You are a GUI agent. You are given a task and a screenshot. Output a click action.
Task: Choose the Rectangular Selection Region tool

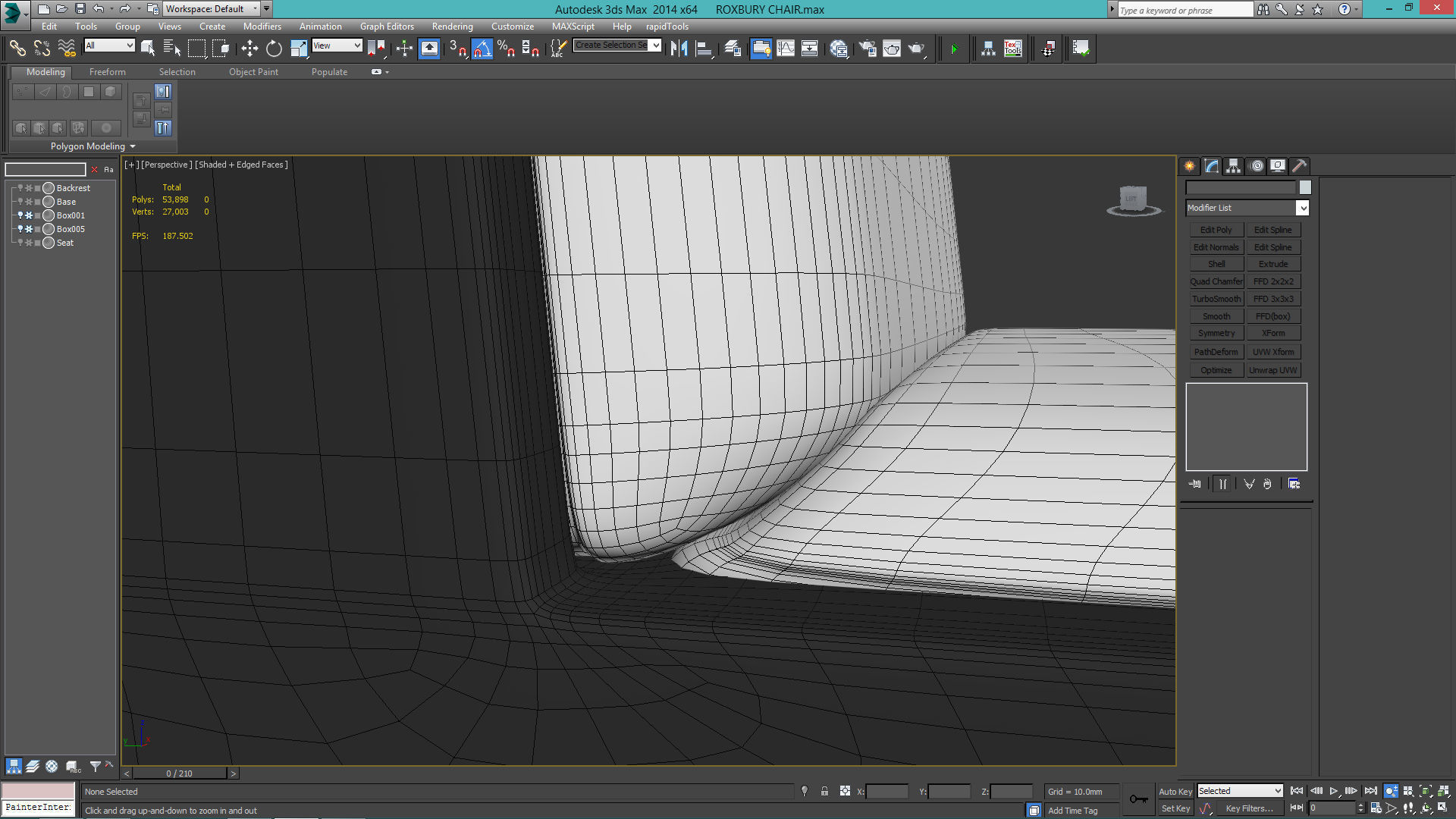pyautogui.click(x=196, y=49)
